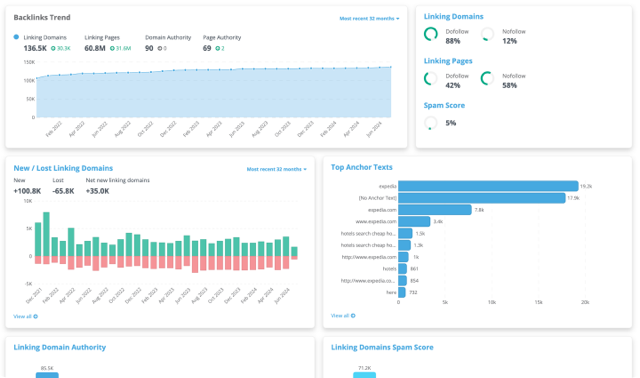This screenshot has height=378, width=640.
Task: Open New / Lost Linking Domains heading
Action: [63, 168]
